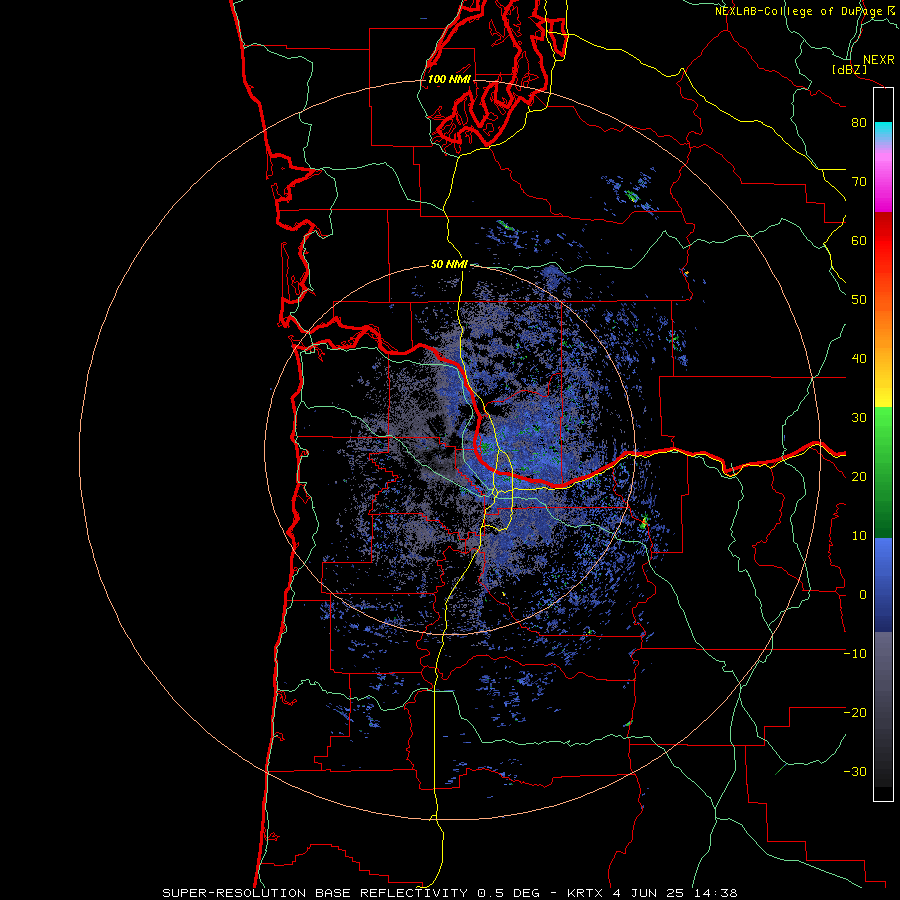Screen dimensions: 900x900
Task: Click the -30 dBZ scale value
Action: point(855,772)
